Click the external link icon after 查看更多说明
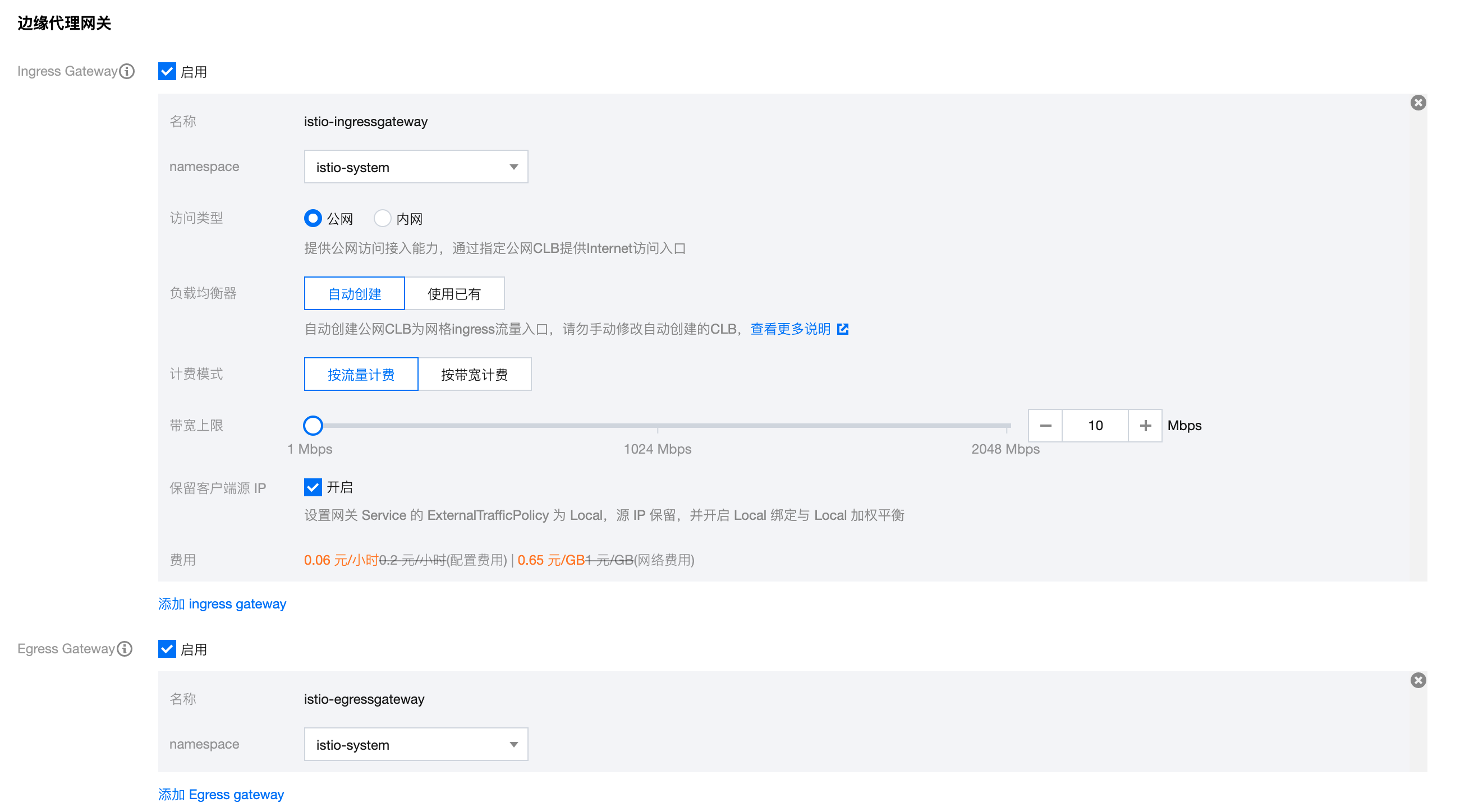 pyautogui.click(x=843, y=330)
